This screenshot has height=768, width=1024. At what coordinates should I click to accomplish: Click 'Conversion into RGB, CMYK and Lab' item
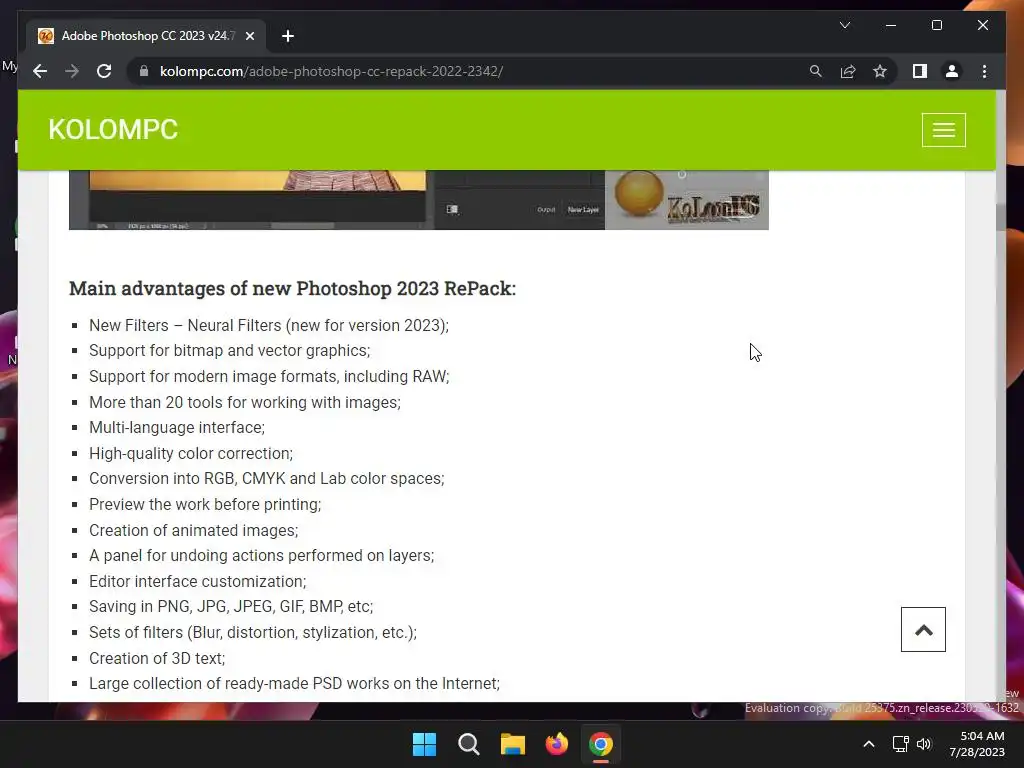(x=266, y=479)
